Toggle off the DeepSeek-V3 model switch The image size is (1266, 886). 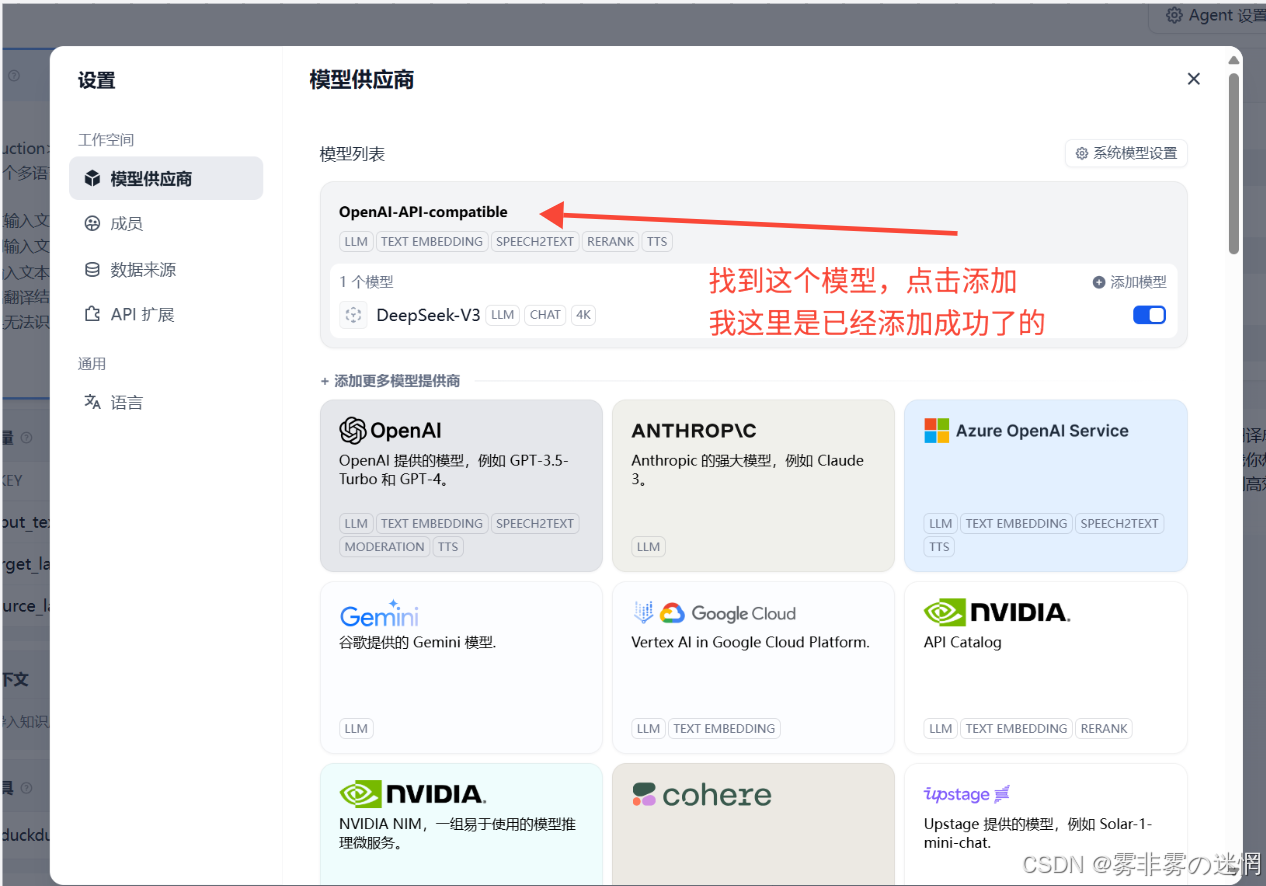click(x=1149, y=315)
